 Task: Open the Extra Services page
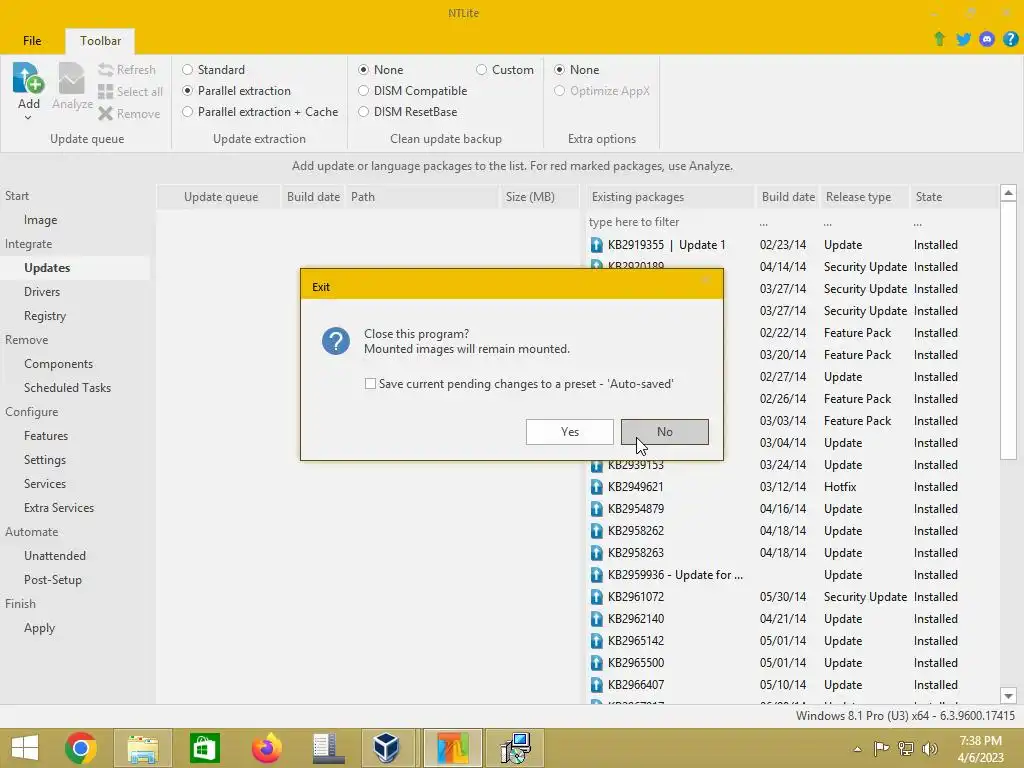[x=59, y=507]
